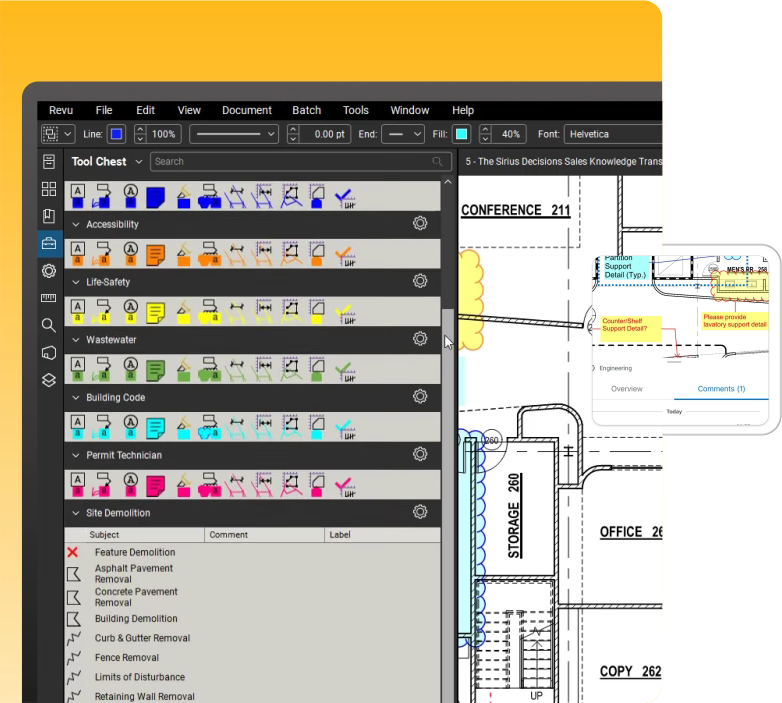
Task: Switch to the Comments (1) tab
Action: tap(721, 389)
